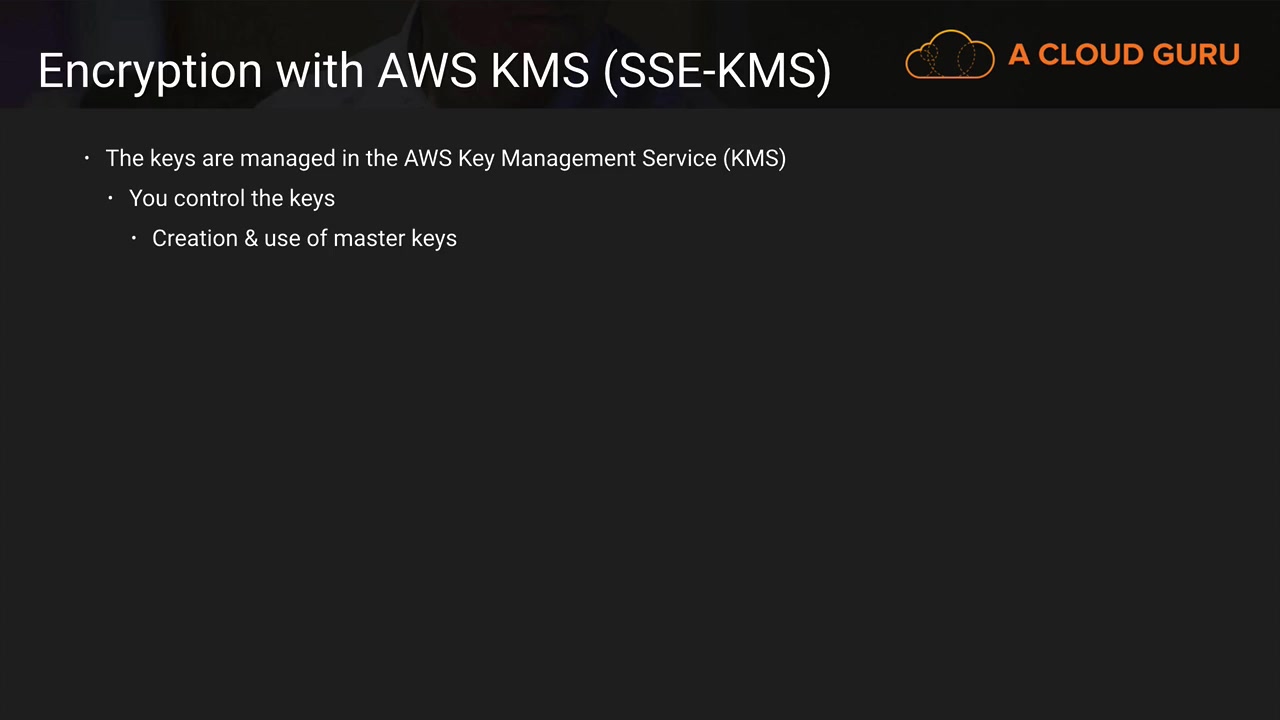Click the bullet dot before "You control the keys"
Screen dimensions: 1280x720
111,198
